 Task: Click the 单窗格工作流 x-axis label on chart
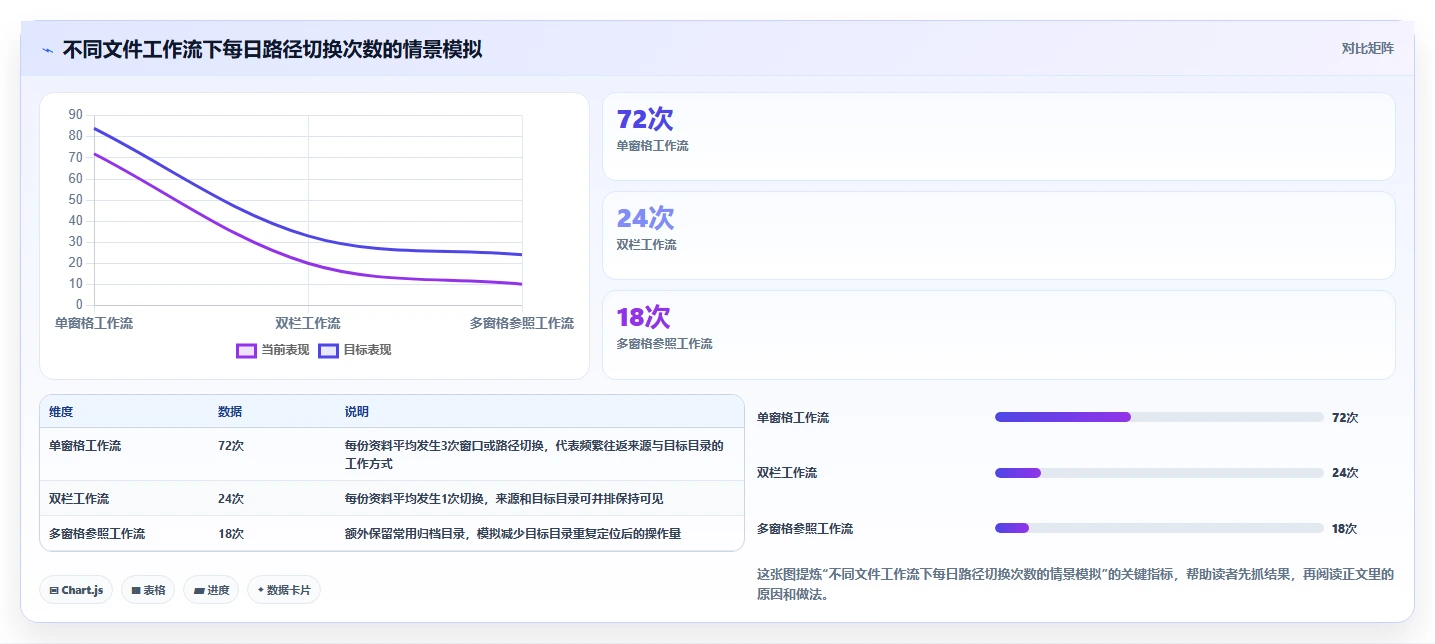pyautogui.click(x=94, y=323)
